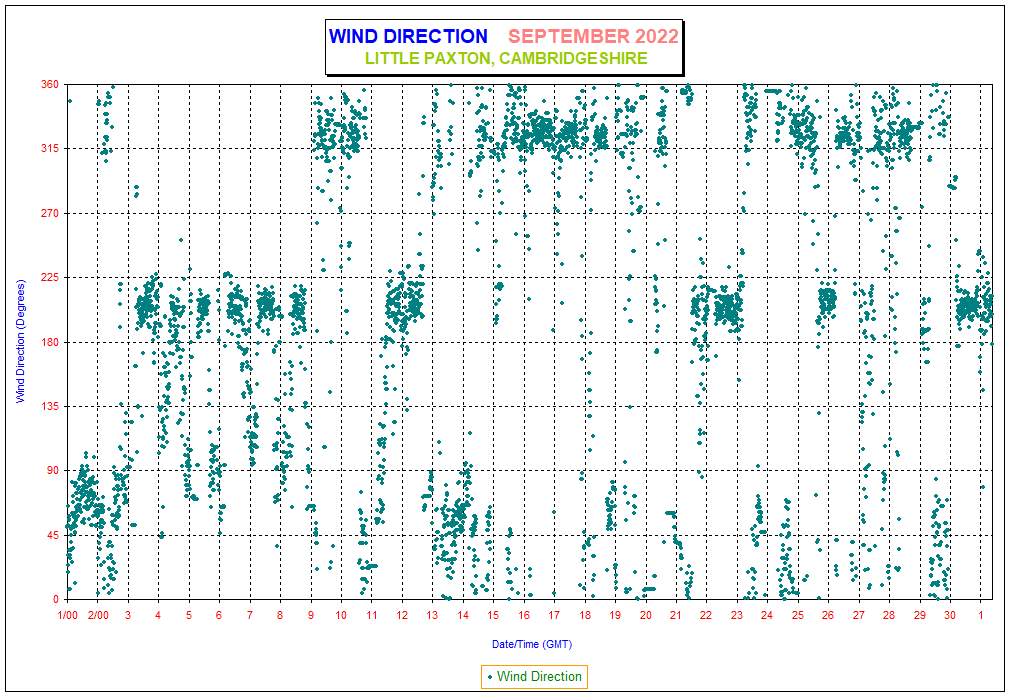
Task: Click the 270 y-axis value
Action: pos(50,213)
